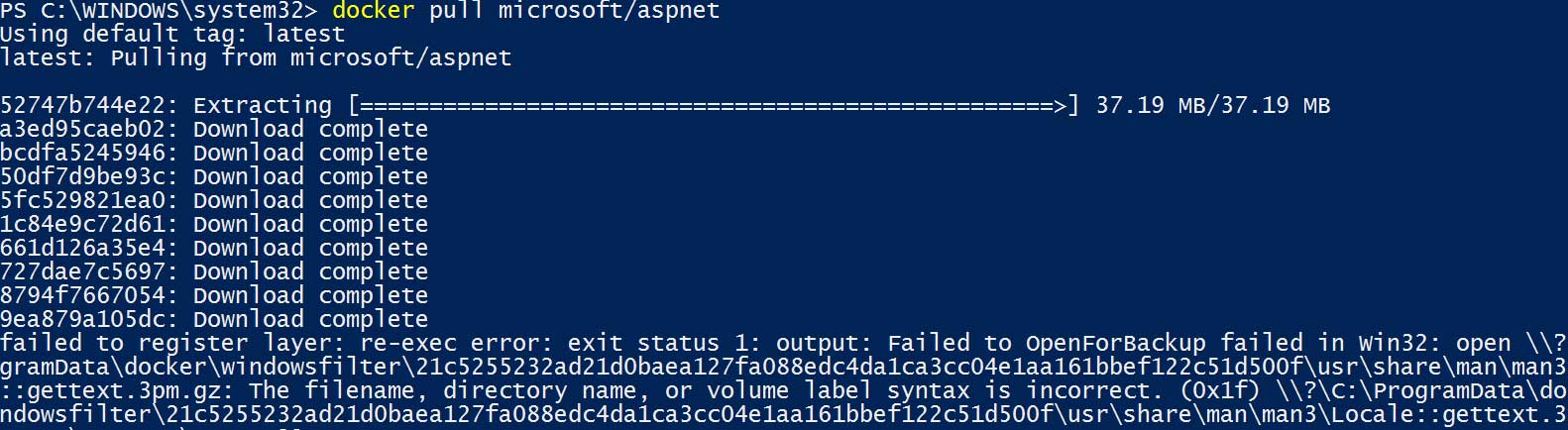Click the PS C:\WINDOWS\system32> prompt

(x=159, y=11)
